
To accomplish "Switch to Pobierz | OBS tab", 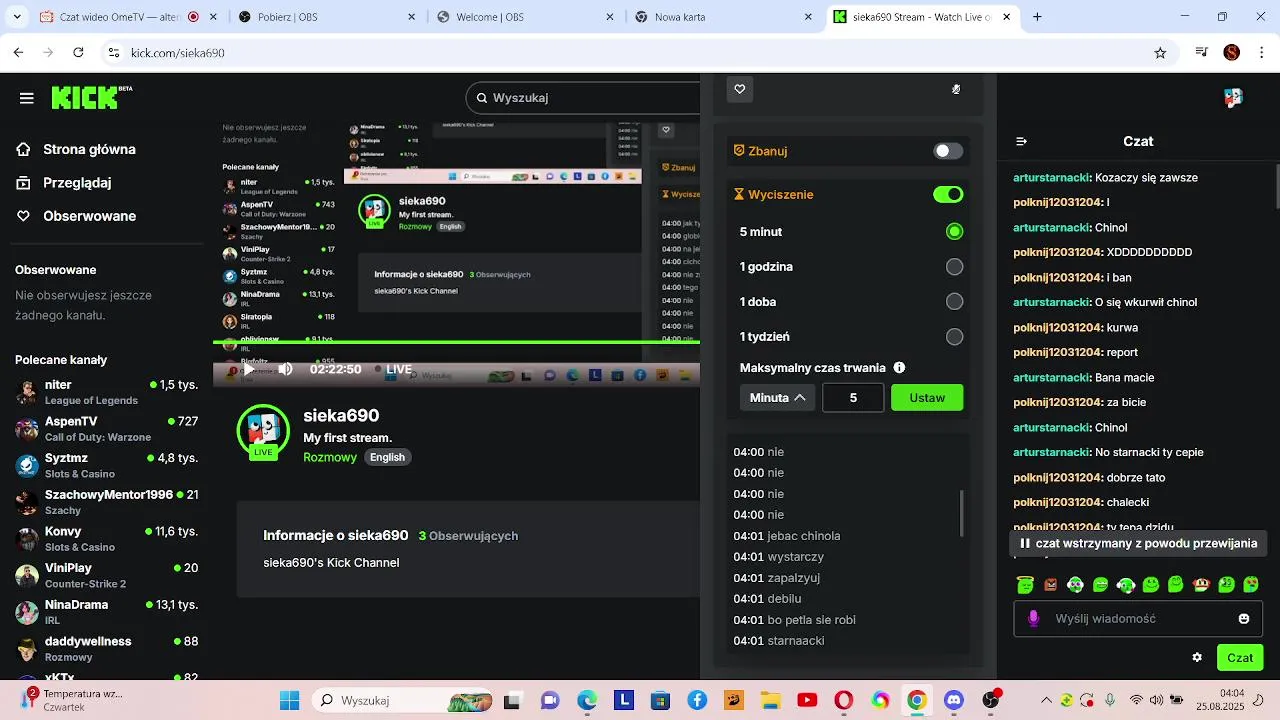I will pos(327,17).
